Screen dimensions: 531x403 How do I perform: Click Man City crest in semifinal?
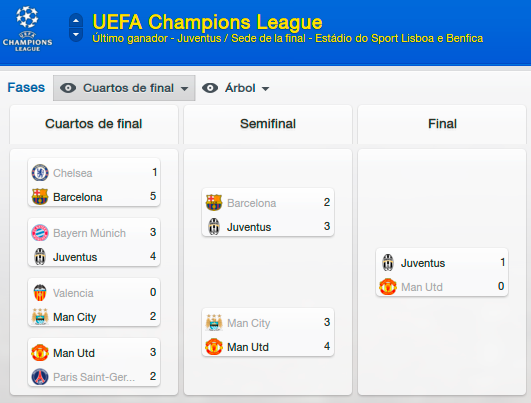[x=214, y=323]
